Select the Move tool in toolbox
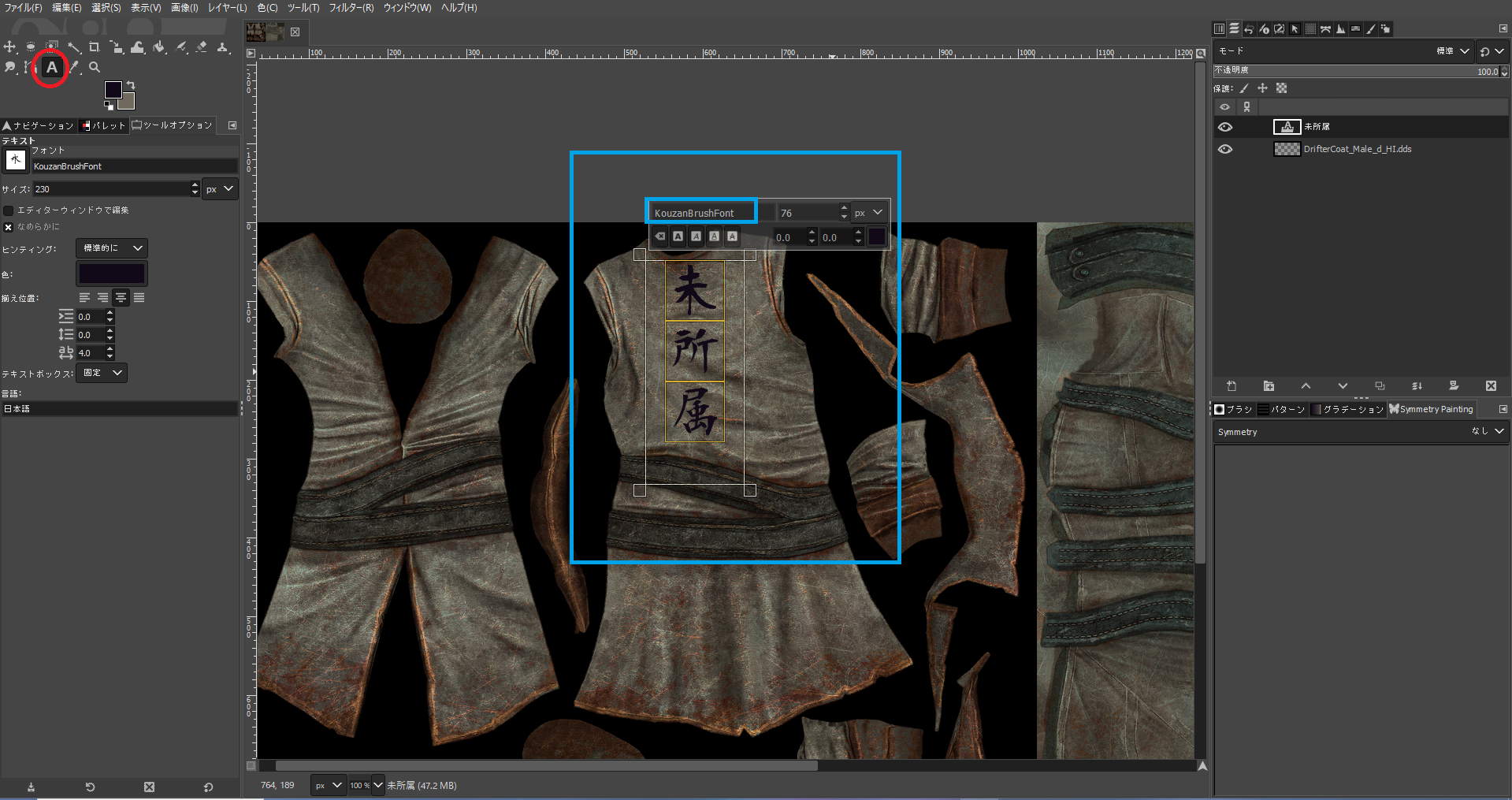The width and height of the screenshot is (1512, 800). (10, 47)
